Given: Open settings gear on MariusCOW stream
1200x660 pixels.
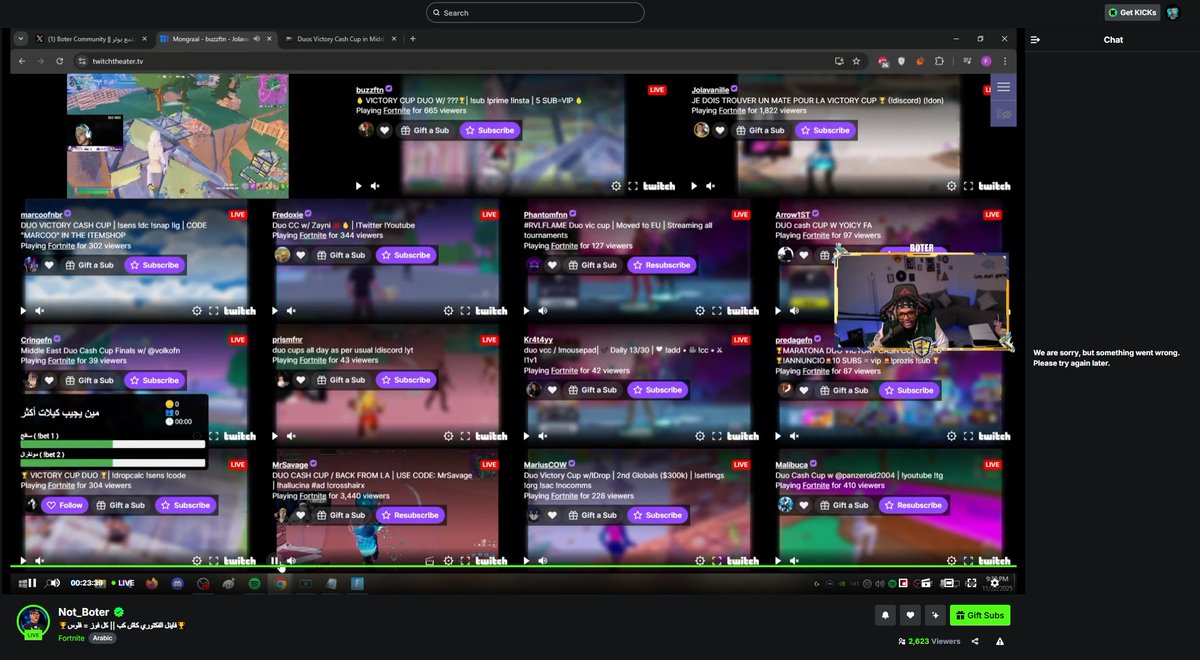Looking at the screenshot, I should pyautogui.click(x=700, y=561).
